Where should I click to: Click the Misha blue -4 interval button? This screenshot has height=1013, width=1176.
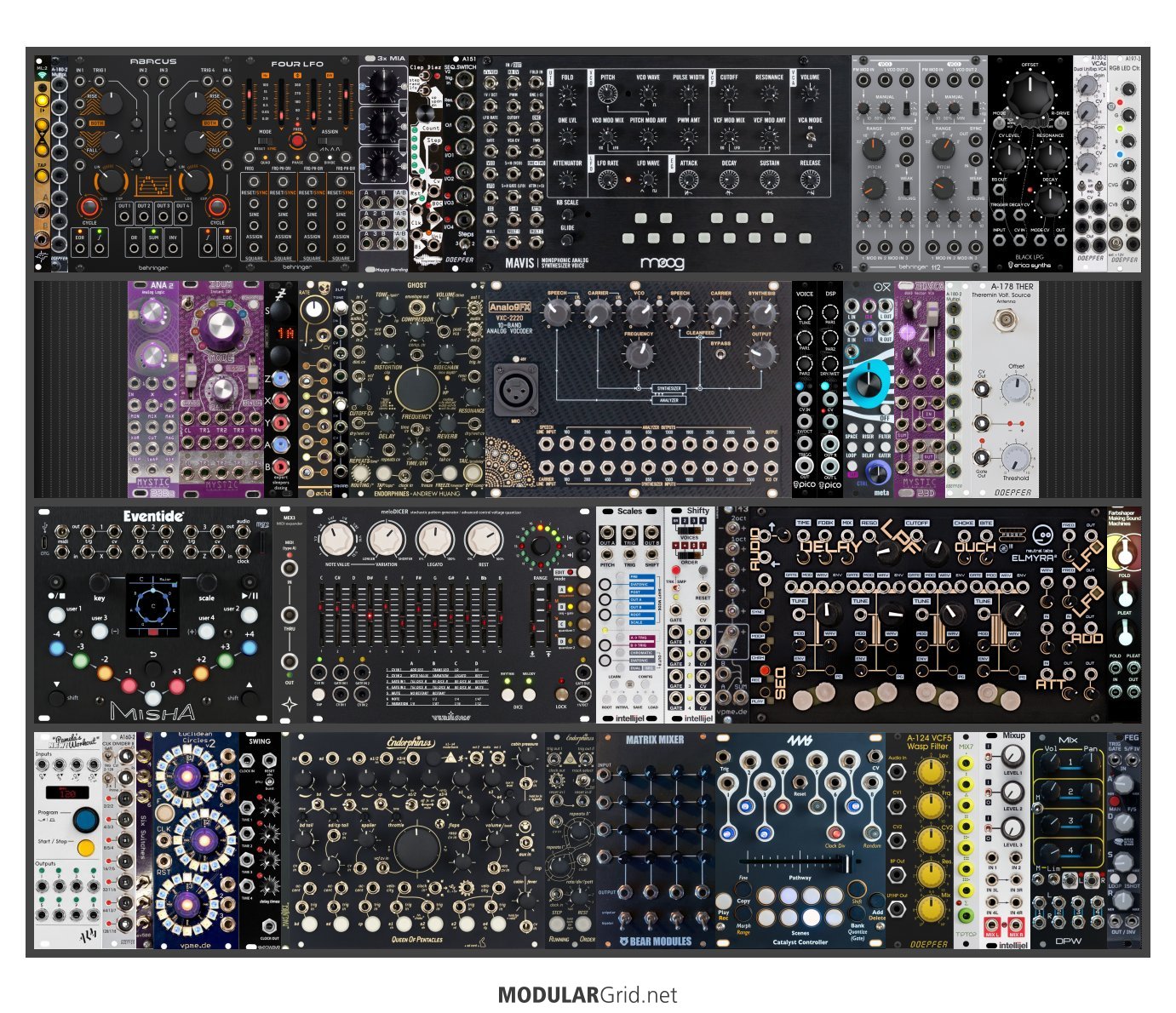click(57, 648)
